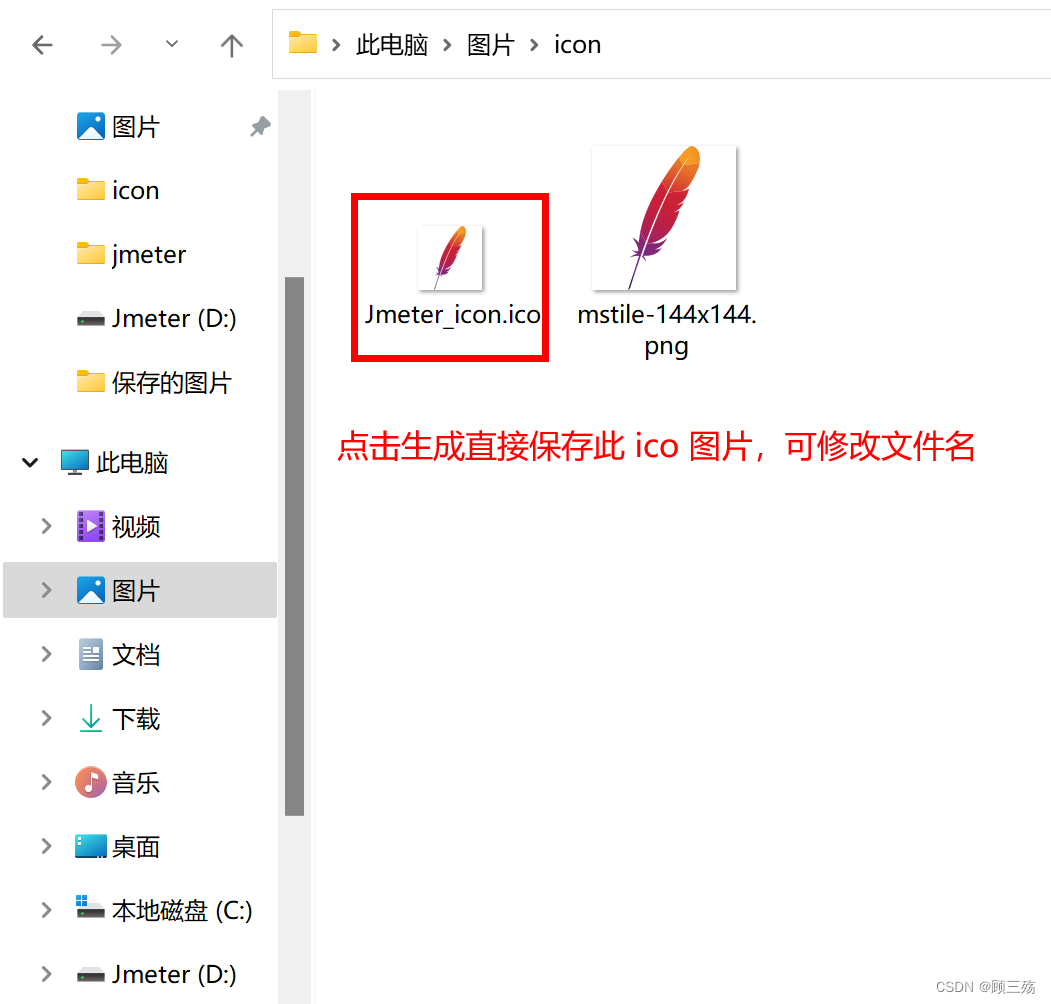Viewport: 1051px width, 1004px height.
Task: Open Jmeter (D:) under 此电脑
Action: [x=157, y=975]
